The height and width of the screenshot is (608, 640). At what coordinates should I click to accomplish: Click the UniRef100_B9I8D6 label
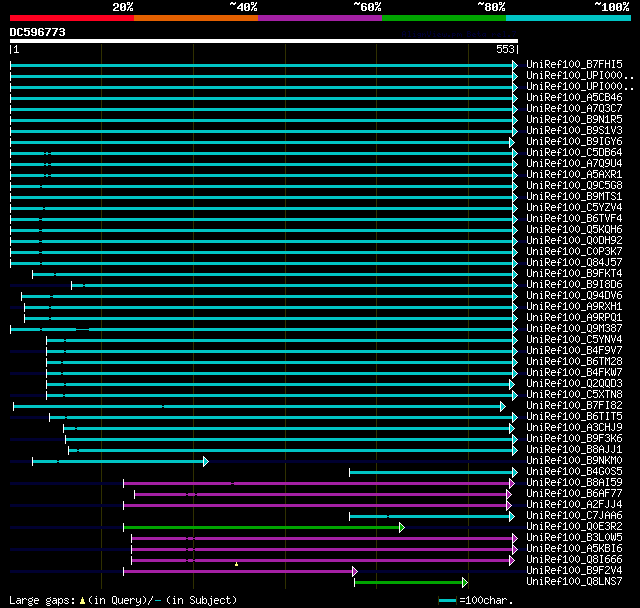(x=574, y=285)
